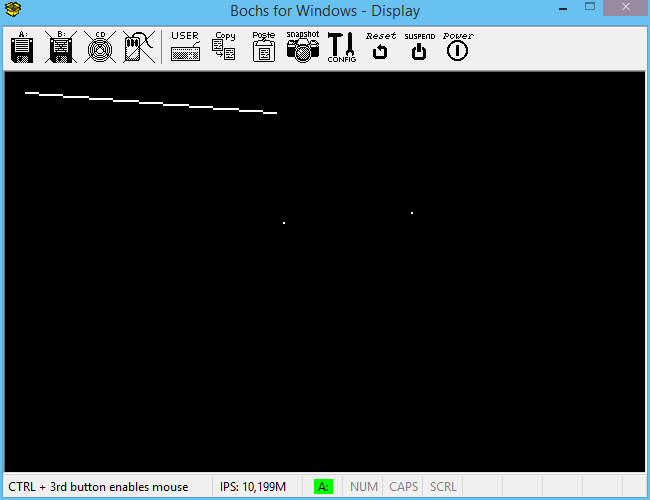
Task: Click the green A: drive status indicator
Action: click(x=323, y=486)
